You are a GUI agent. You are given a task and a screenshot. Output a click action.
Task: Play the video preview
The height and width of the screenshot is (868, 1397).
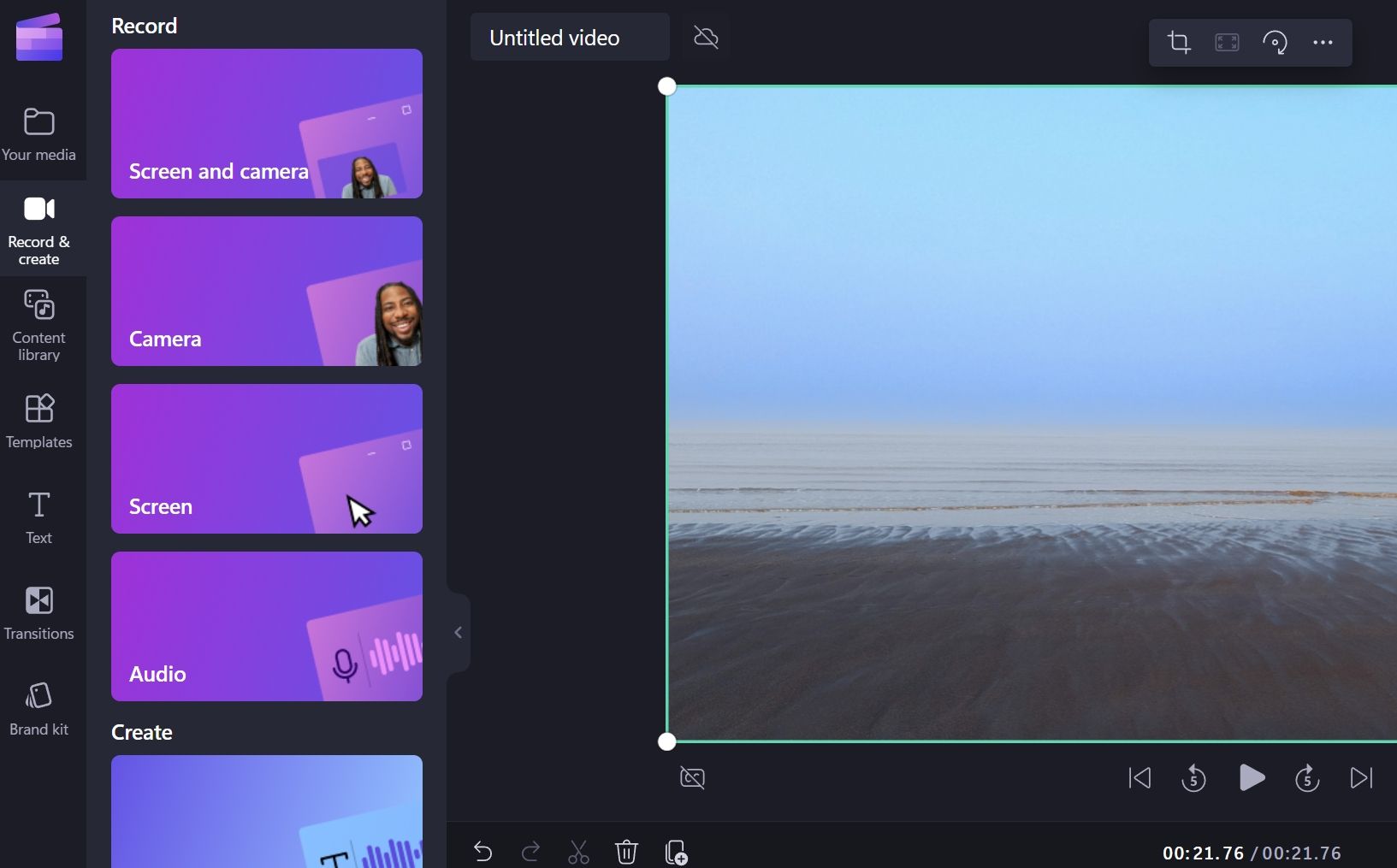(x=1252, y=778)
